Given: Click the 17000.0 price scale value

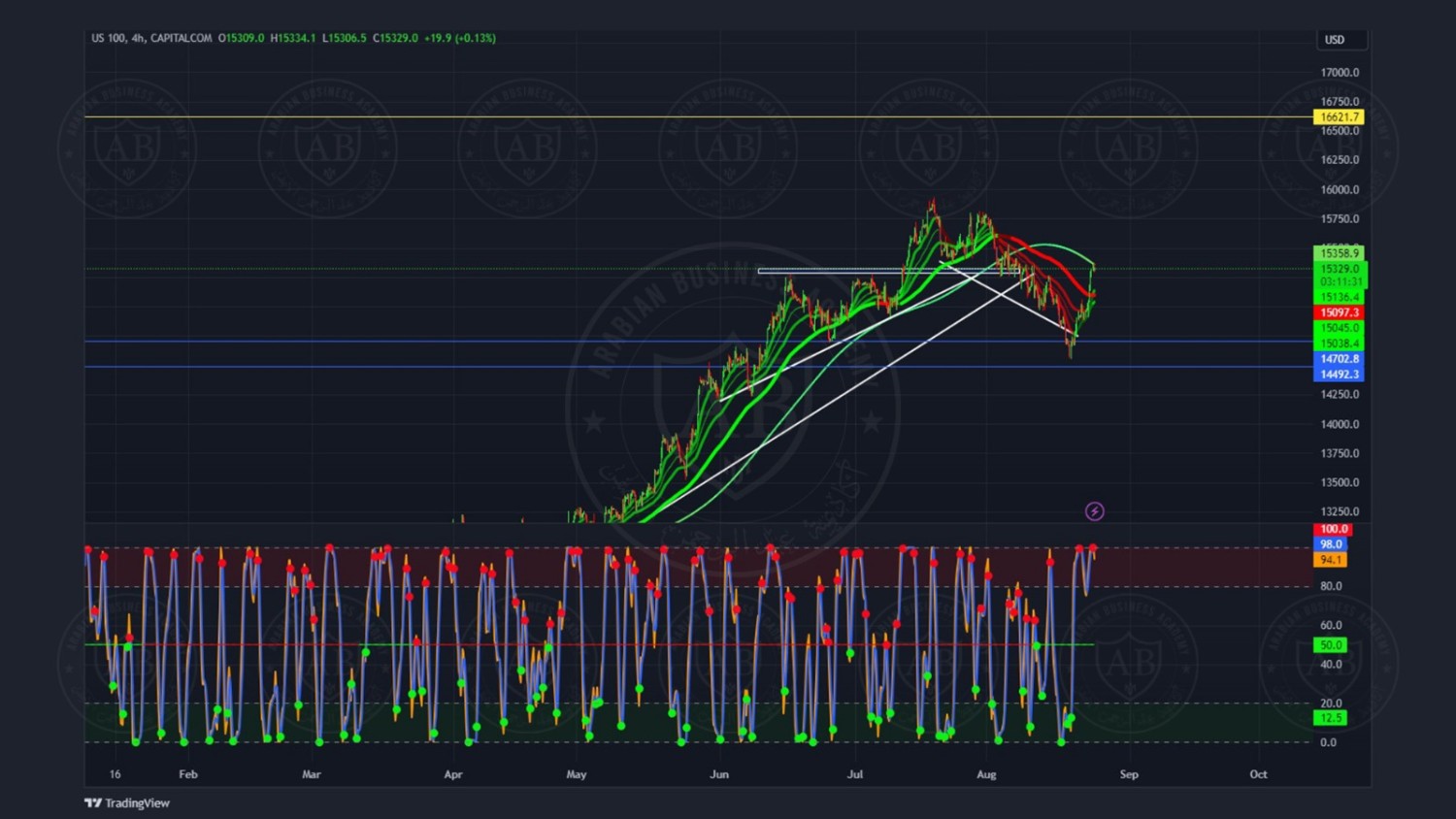Looking at the screenshot, I should (1340, 73).
